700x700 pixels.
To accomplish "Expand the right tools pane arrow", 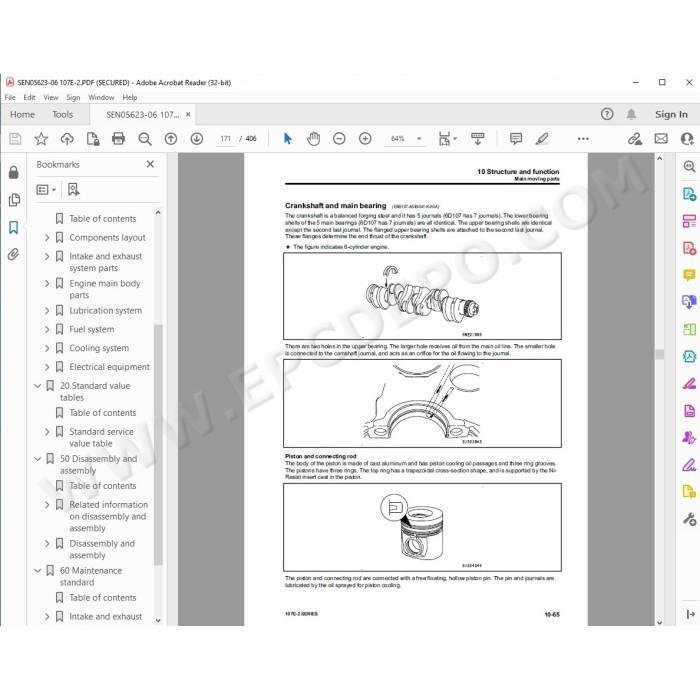I will point(690,614).
